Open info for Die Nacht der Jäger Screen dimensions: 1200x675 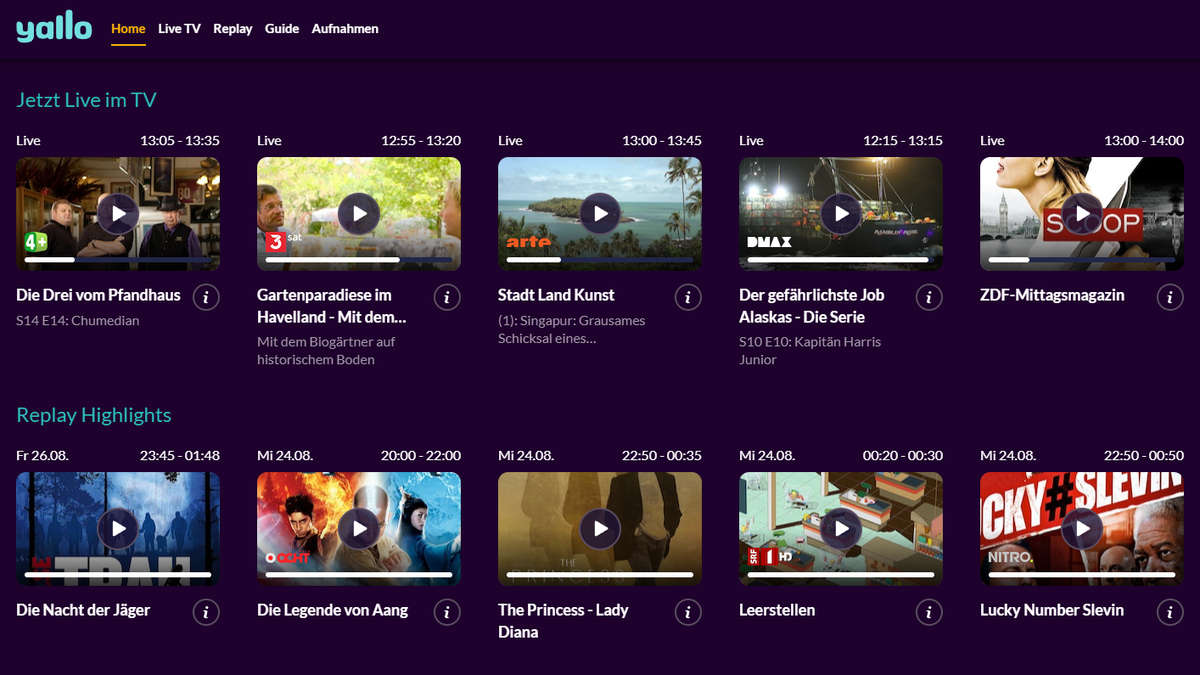pyautogui.click(x=206, y=612)
